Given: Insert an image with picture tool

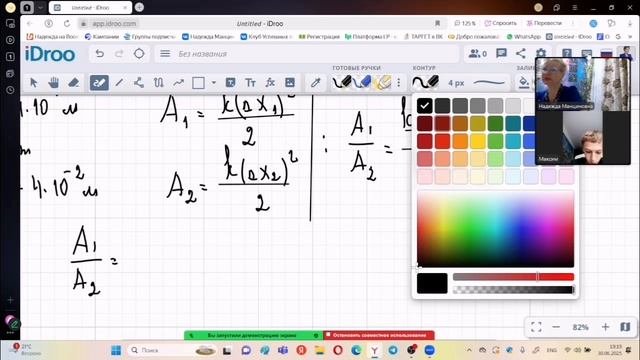Looking at the screenshot, I should pos(290,83).
